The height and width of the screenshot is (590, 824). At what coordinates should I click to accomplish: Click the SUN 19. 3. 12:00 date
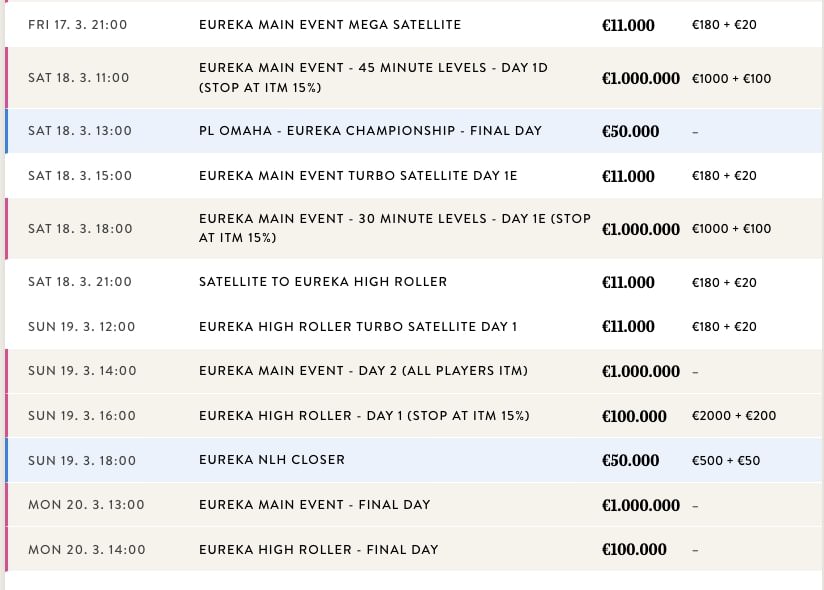coord(81,327)
